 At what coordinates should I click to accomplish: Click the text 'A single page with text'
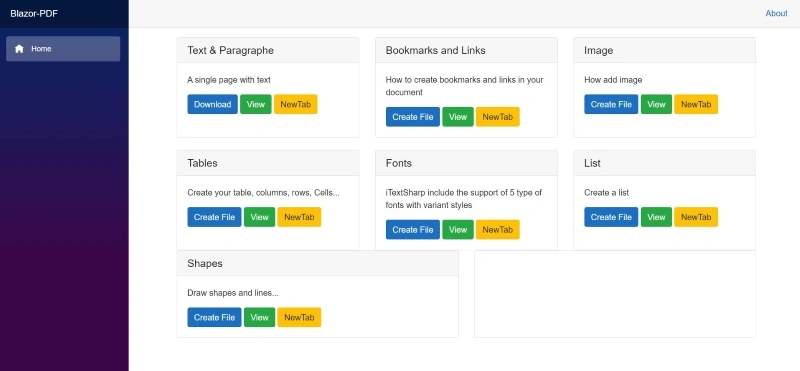coord(229,80)
